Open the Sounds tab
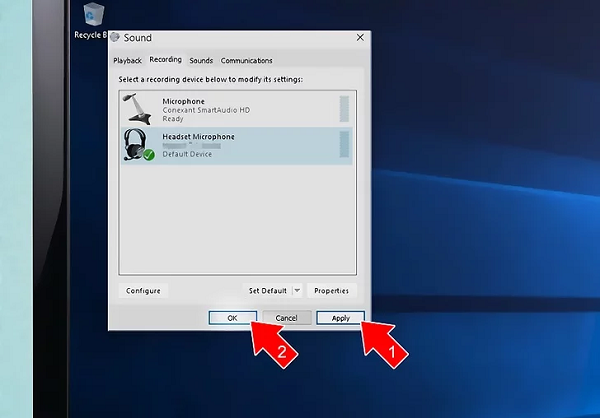Viewport: 600px width, 418px height. point(201,60)
